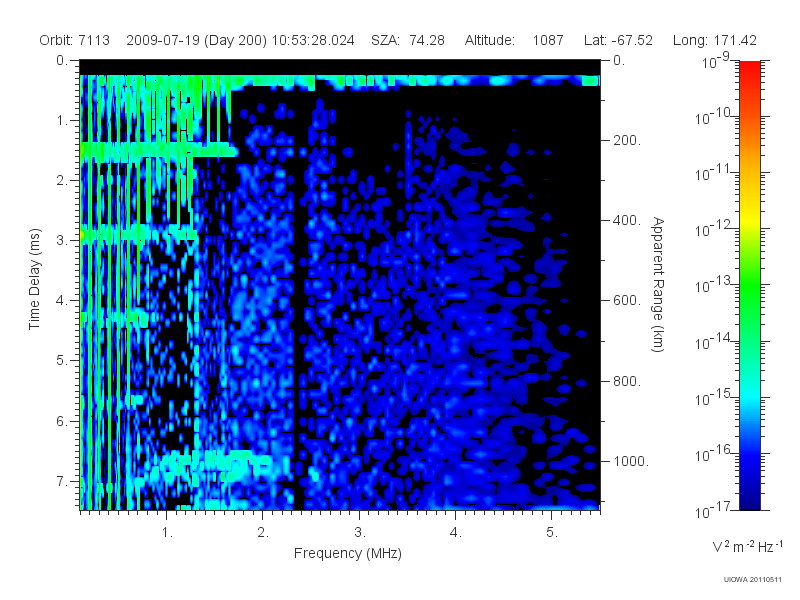Click the 'V² m⁻² Hz⁻¹' units label

pos(747,546)
